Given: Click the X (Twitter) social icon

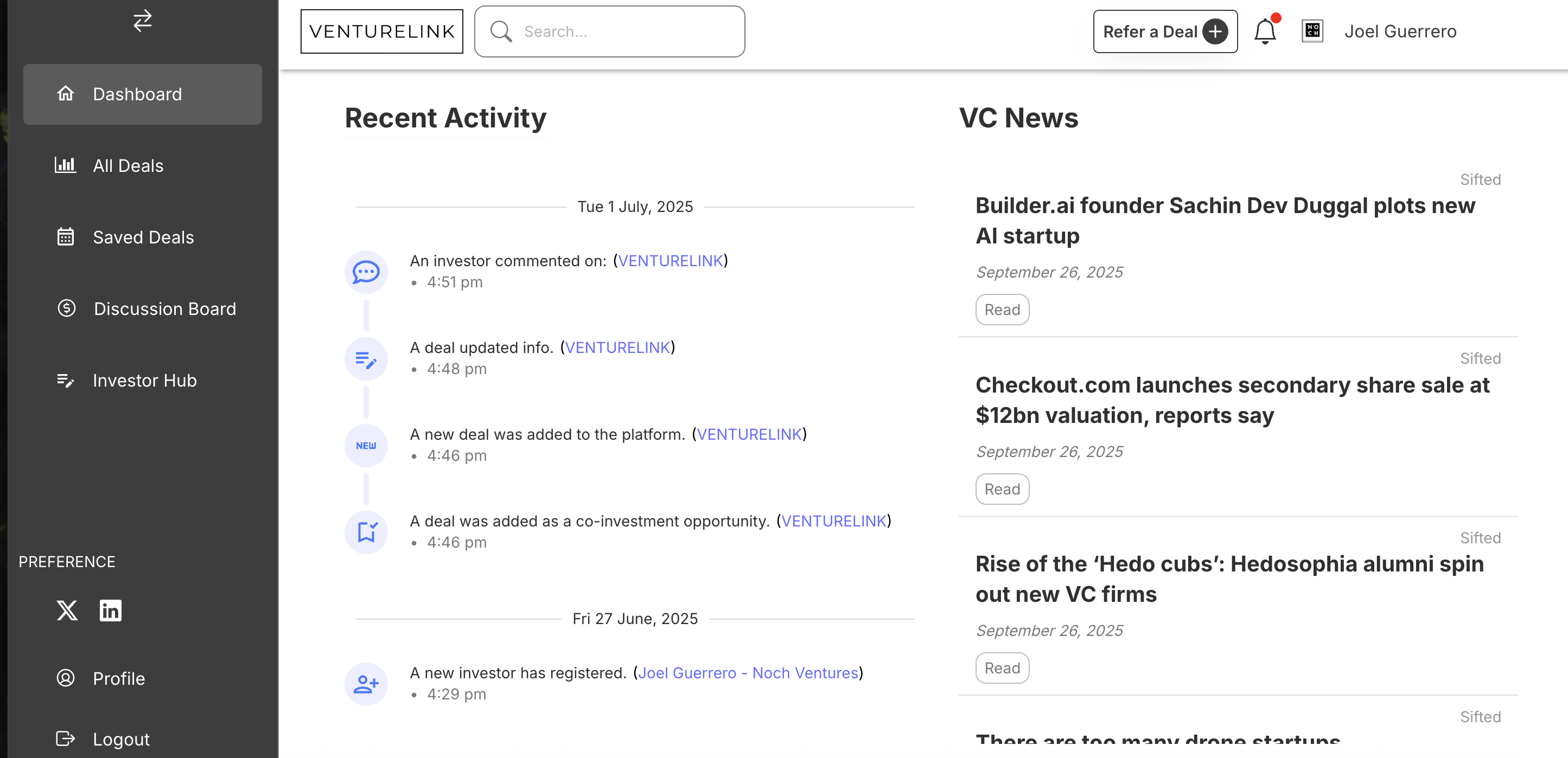Looking at the screenshot, I should pos(67,610).
